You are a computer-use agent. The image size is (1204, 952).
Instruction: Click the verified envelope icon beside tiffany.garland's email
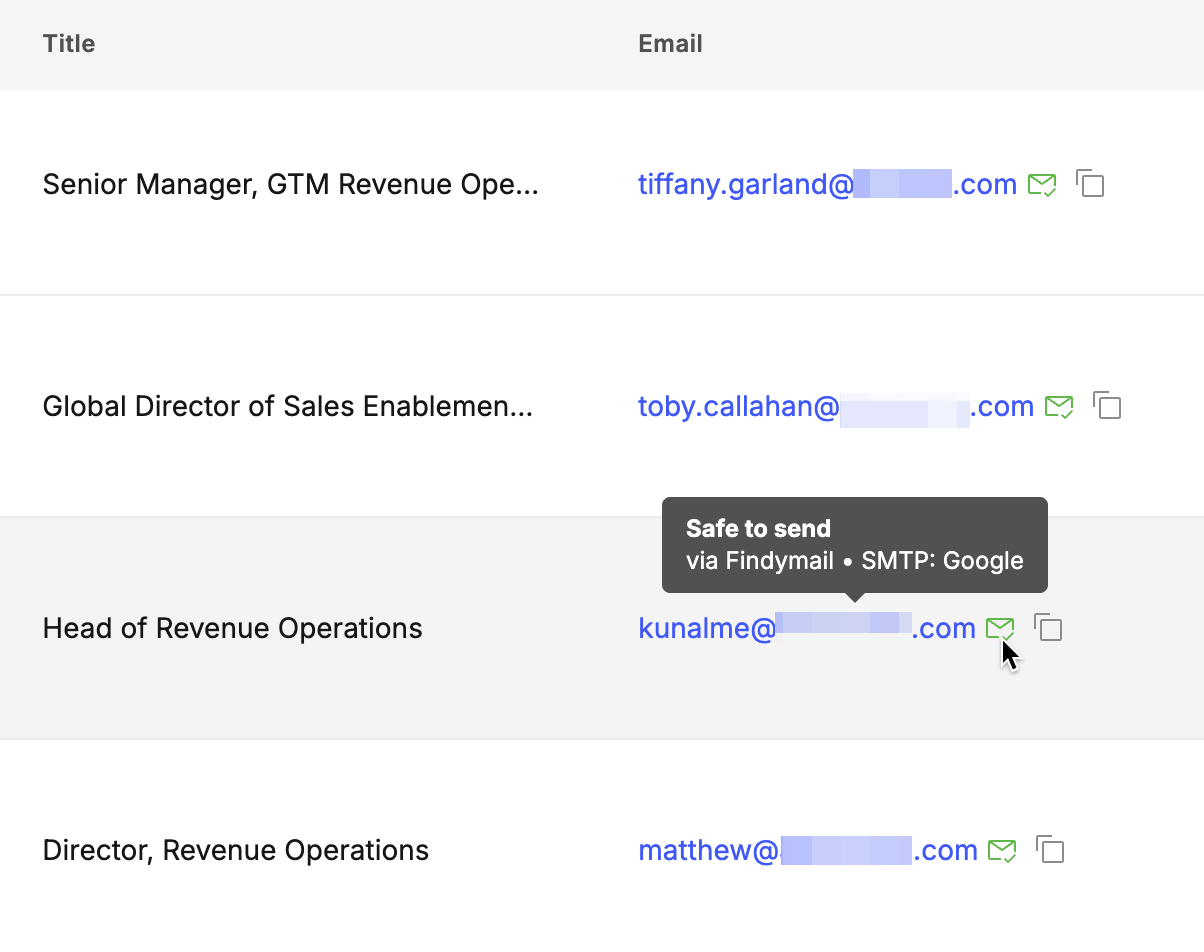(x=1042, y=184)
